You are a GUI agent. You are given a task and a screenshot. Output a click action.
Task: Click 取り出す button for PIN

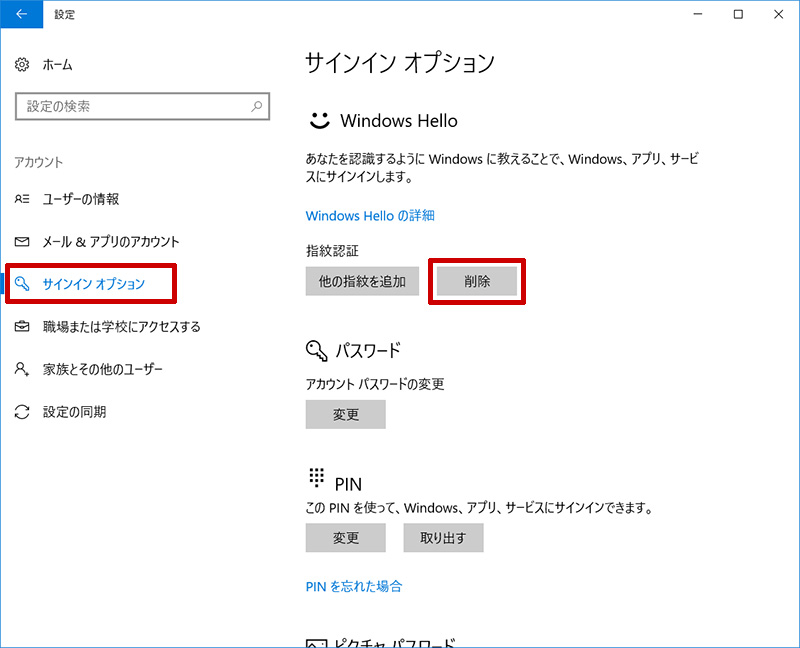coord(443,538)
